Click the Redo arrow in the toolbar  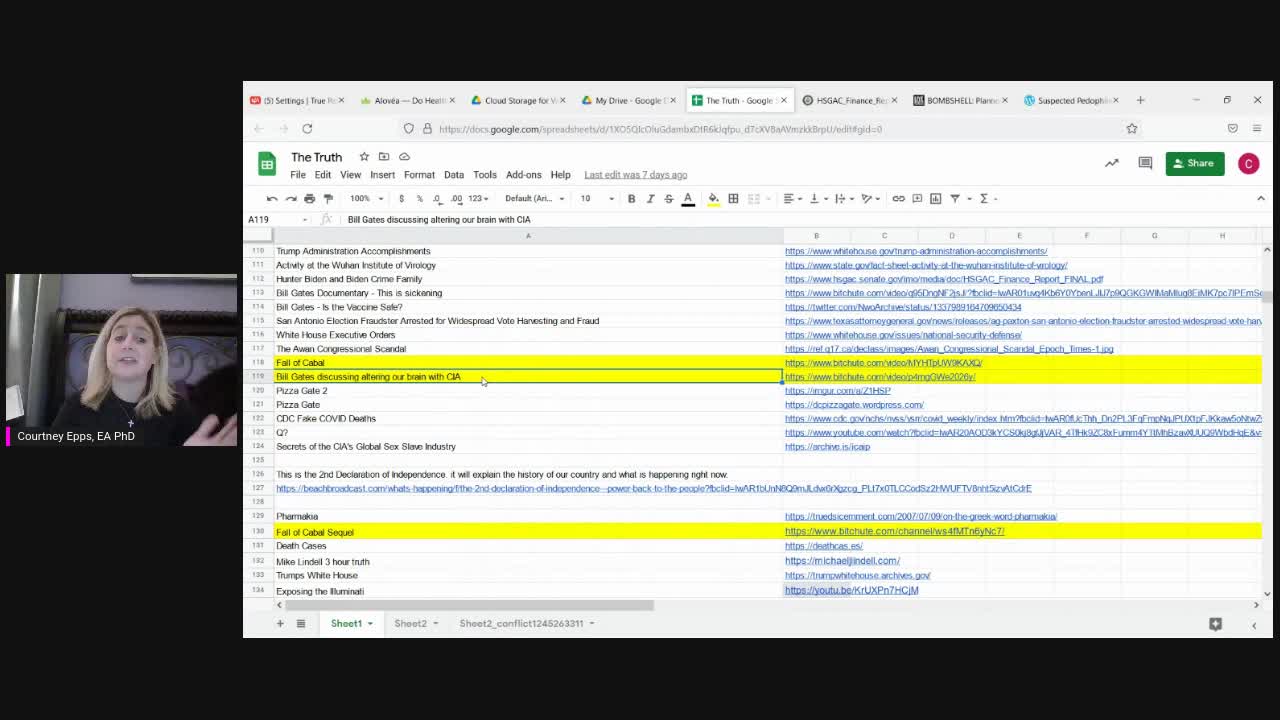(x=290, y=198)
